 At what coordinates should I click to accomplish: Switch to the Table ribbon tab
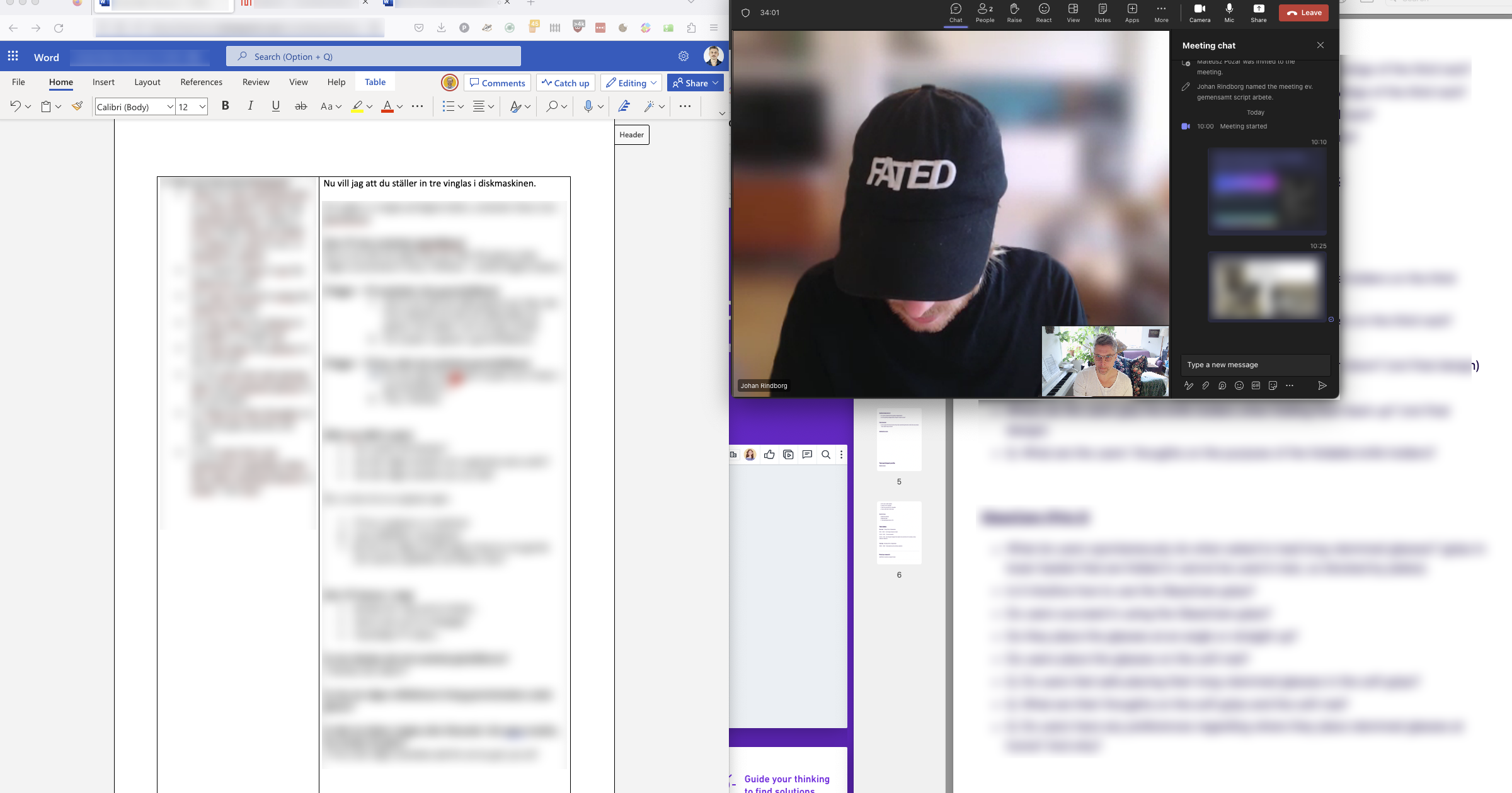pos(375,82)
